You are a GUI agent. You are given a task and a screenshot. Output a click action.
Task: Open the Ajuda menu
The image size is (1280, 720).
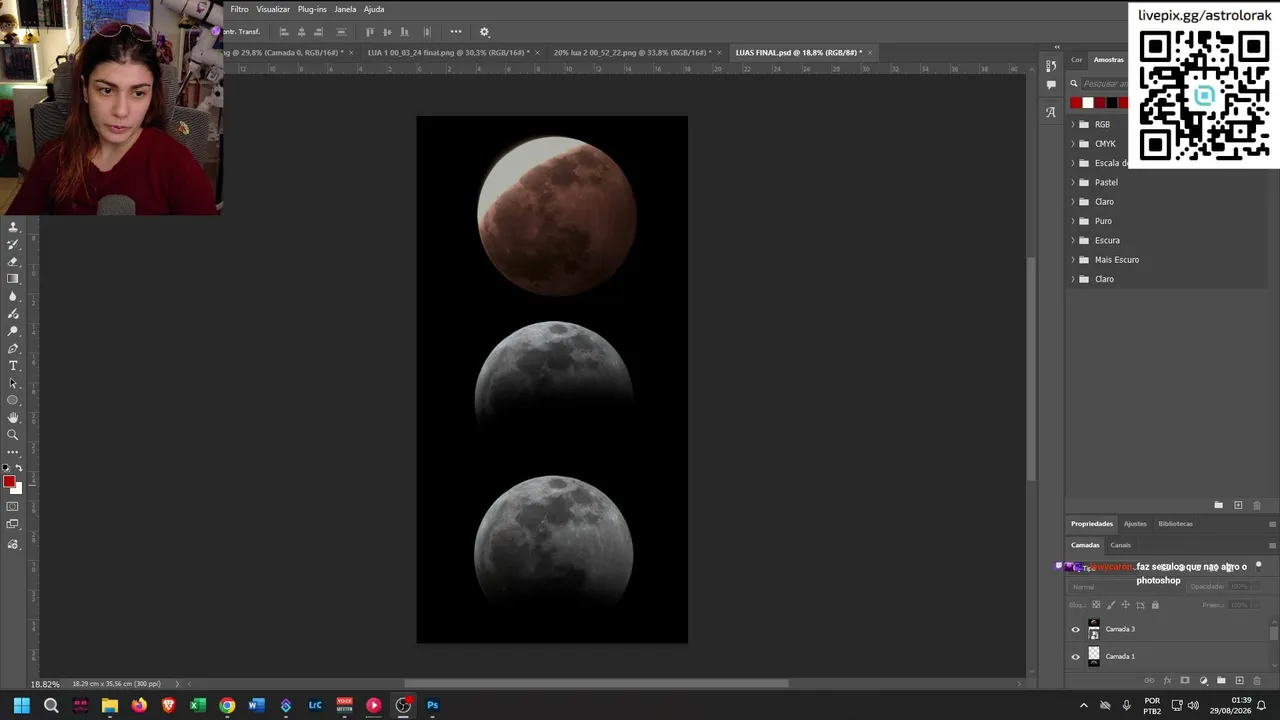(374, 9)
